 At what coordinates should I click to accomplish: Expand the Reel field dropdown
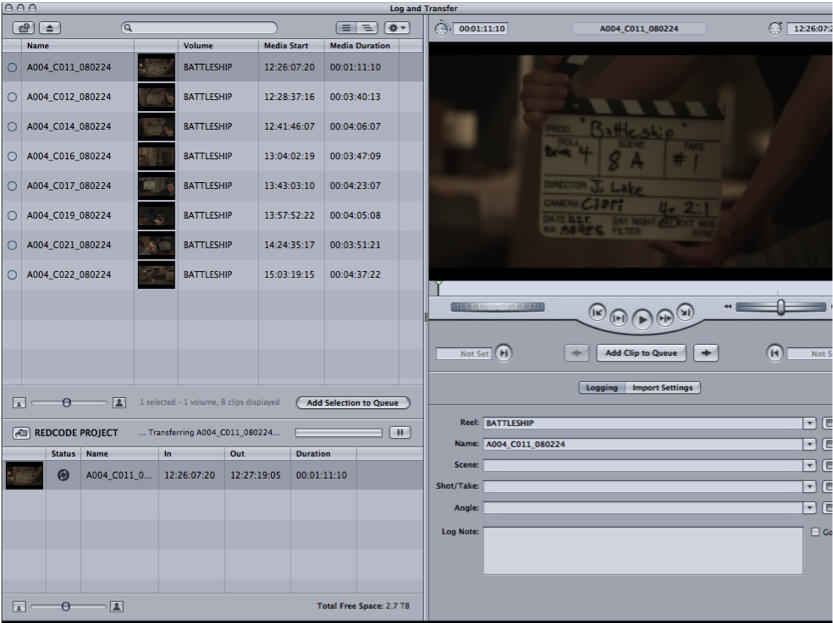(x=809, y=423)
